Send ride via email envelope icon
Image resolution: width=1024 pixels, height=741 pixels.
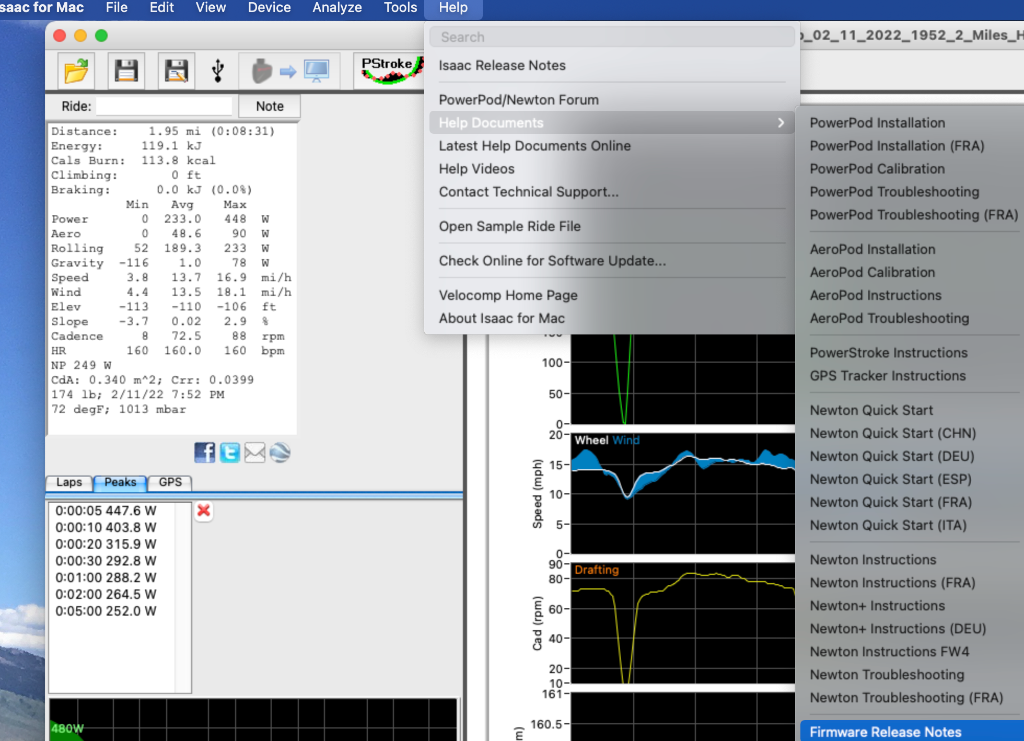click(x=255, y=452)
